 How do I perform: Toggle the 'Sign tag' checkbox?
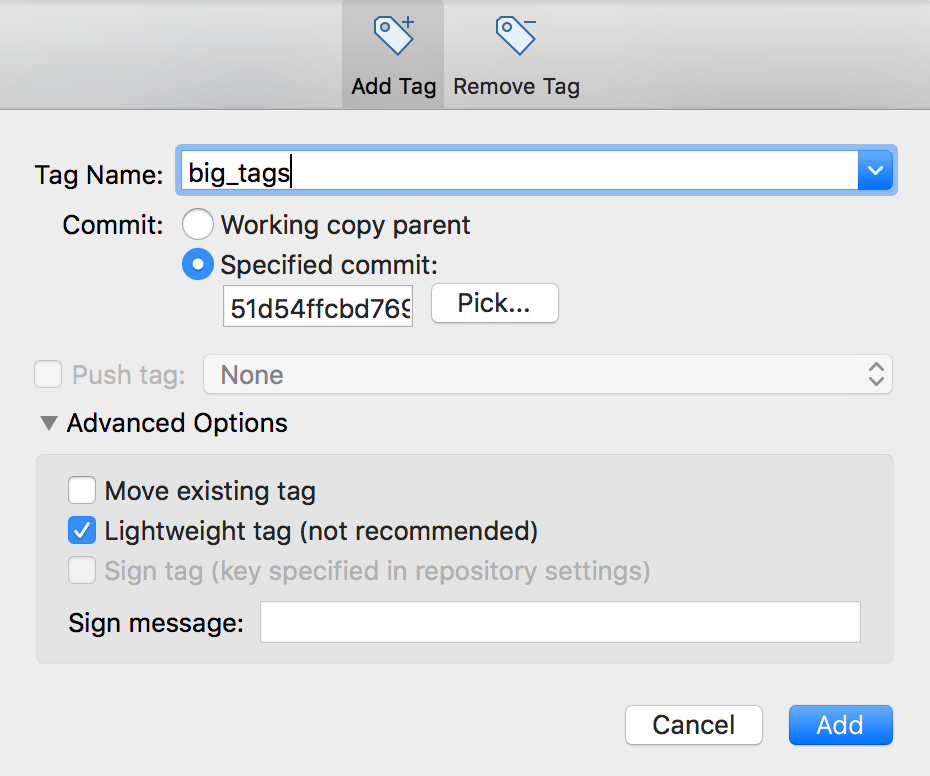click(x=83, y=571)
